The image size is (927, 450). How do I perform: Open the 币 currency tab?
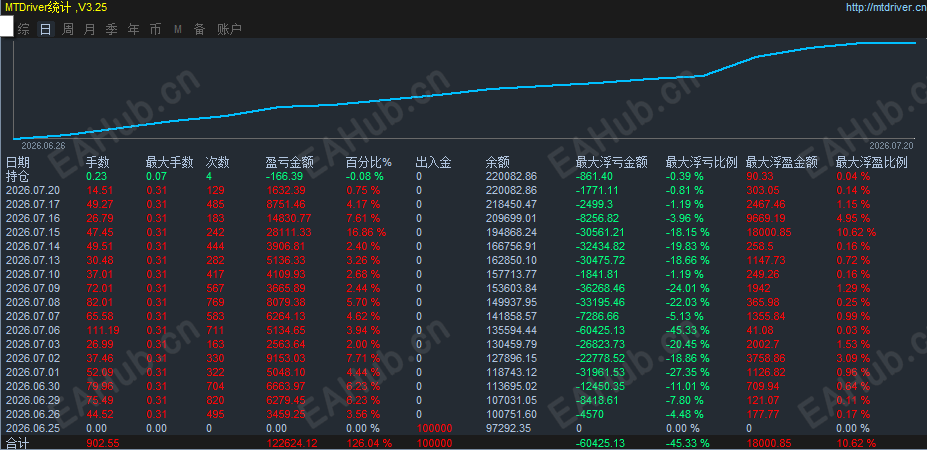click(155, 29)
